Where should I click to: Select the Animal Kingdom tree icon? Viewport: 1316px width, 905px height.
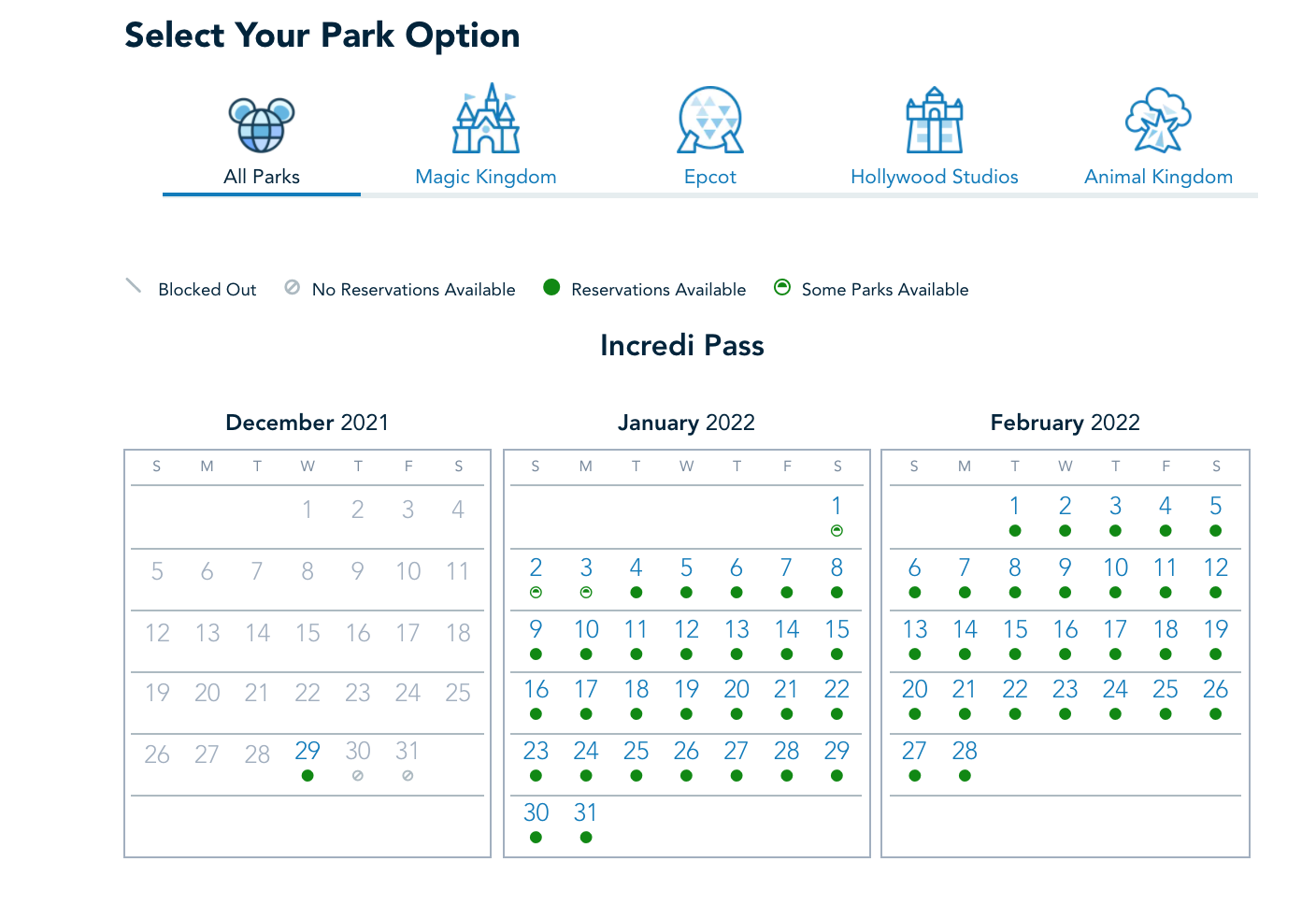tap(1158, 121)
